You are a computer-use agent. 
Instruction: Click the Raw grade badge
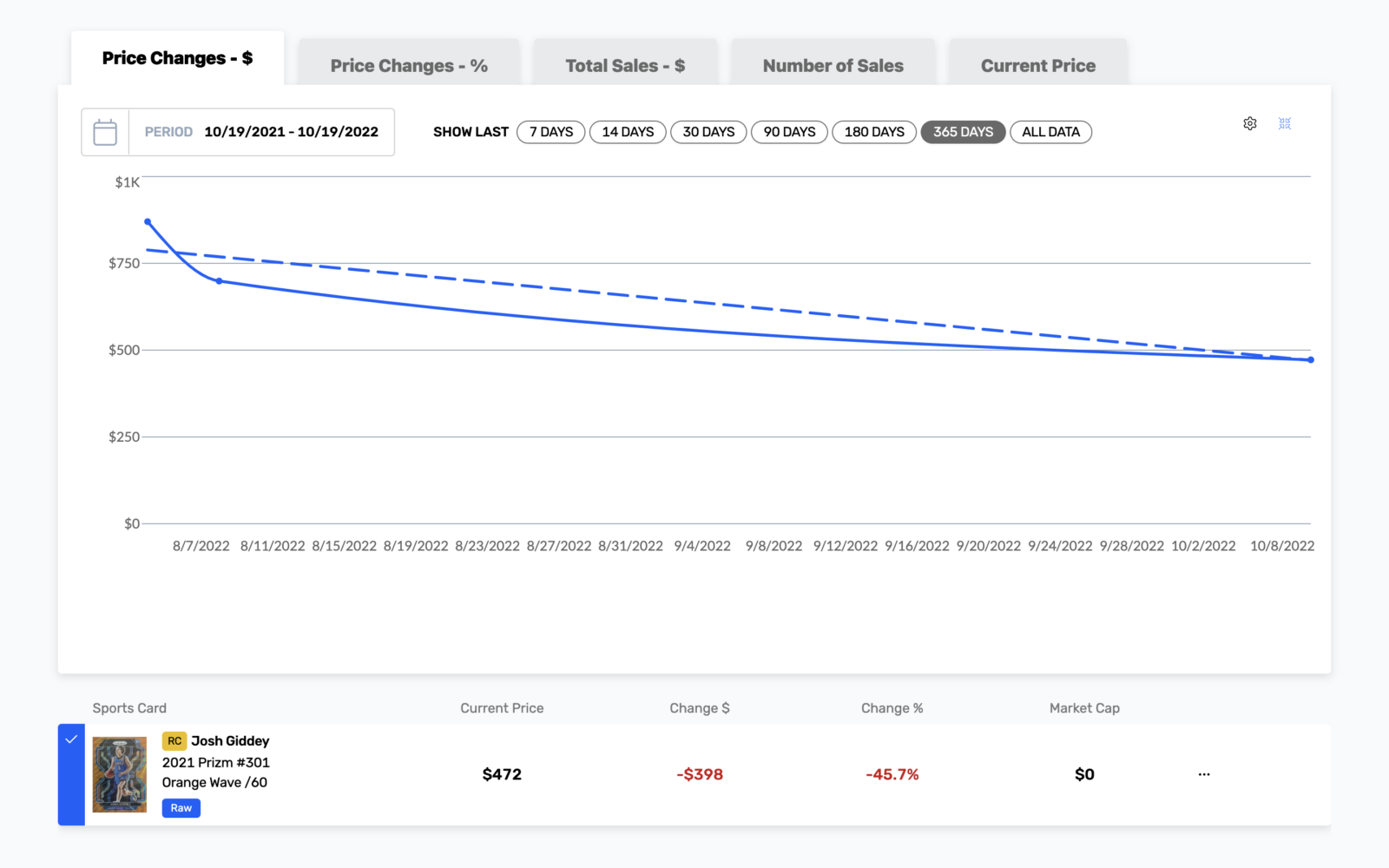(181, 808)
